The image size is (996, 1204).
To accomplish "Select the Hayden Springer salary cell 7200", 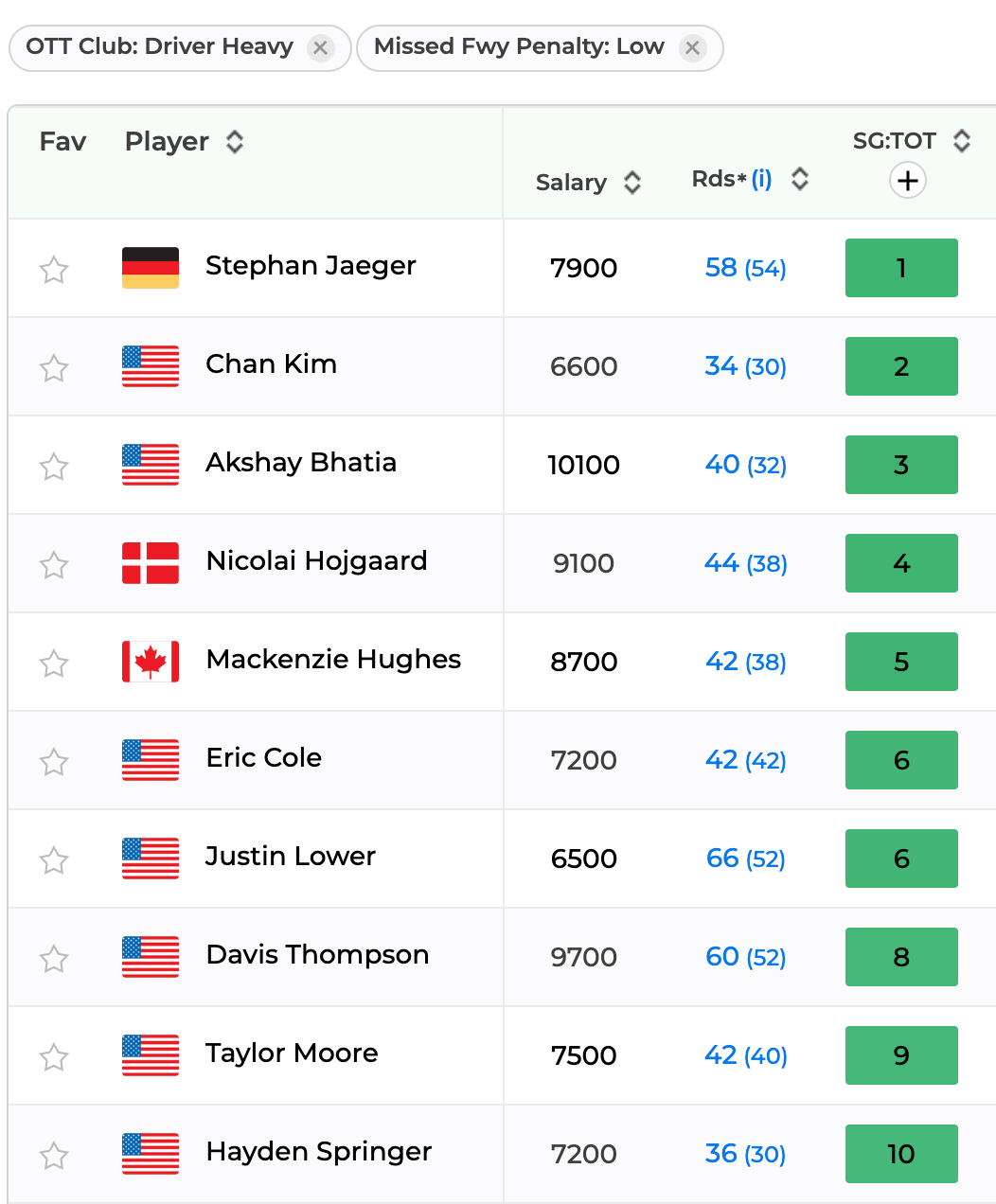I will tap(584, 1154).
